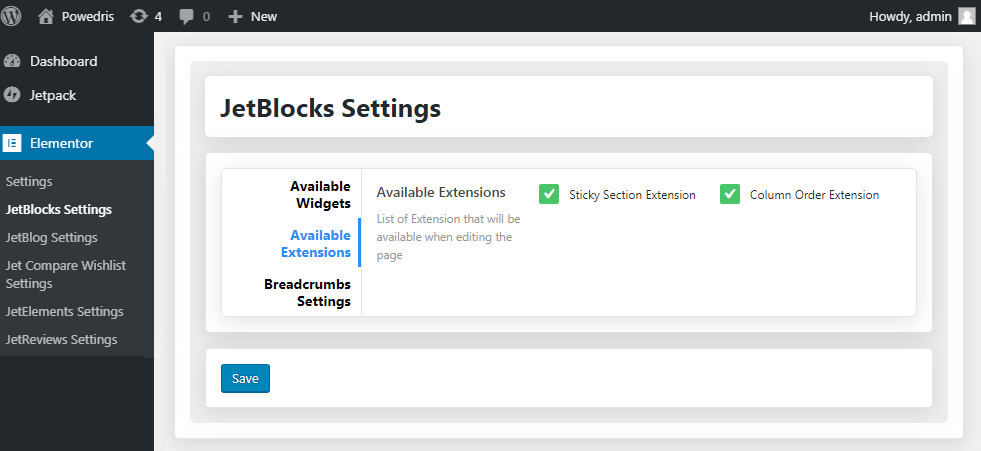Open the WordPress logo menu

(11, 16)
